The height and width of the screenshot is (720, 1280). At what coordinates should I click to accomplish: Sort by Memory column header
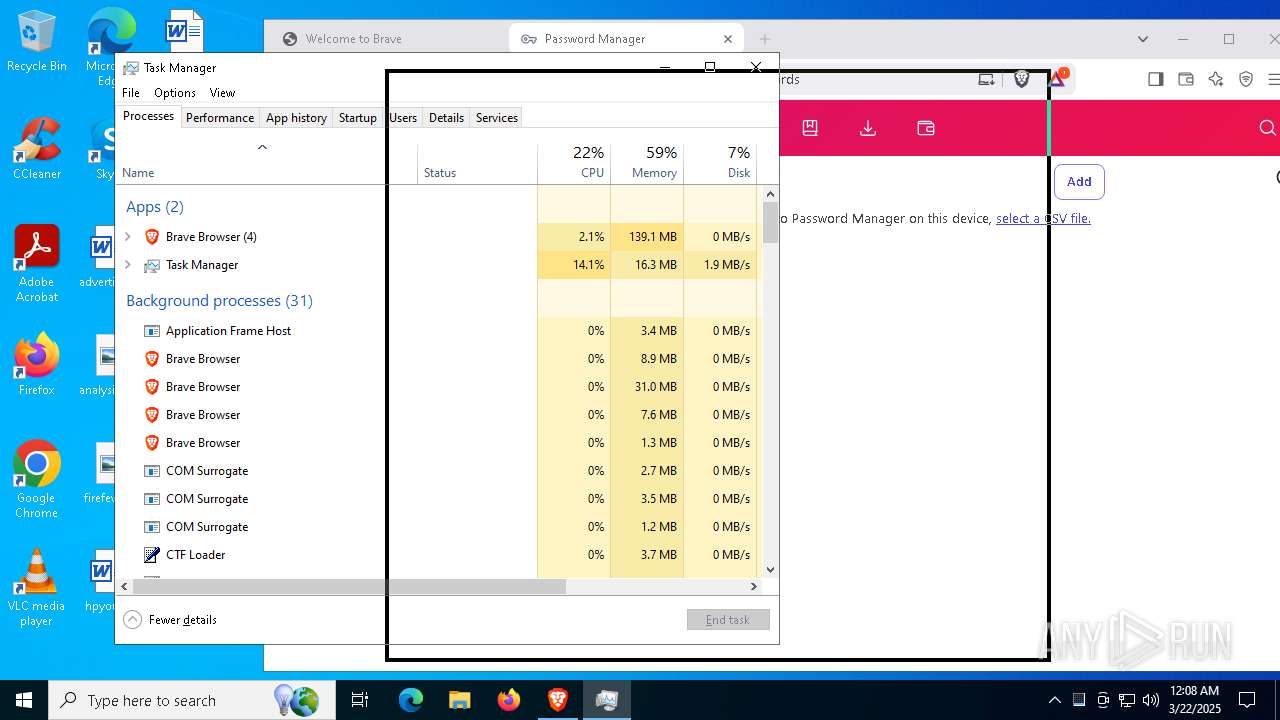point(647,162)
